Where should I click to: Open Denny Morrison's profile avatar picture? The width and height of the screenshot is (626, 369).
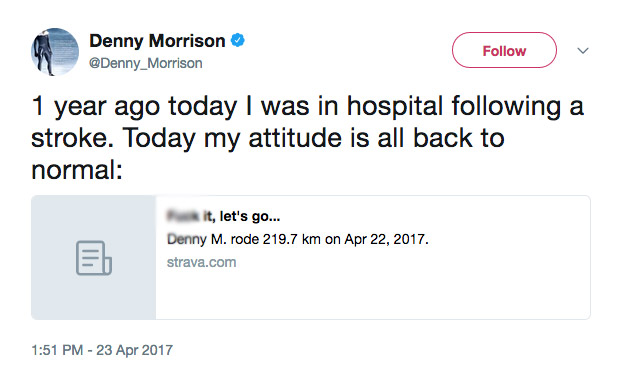[55, 52]
